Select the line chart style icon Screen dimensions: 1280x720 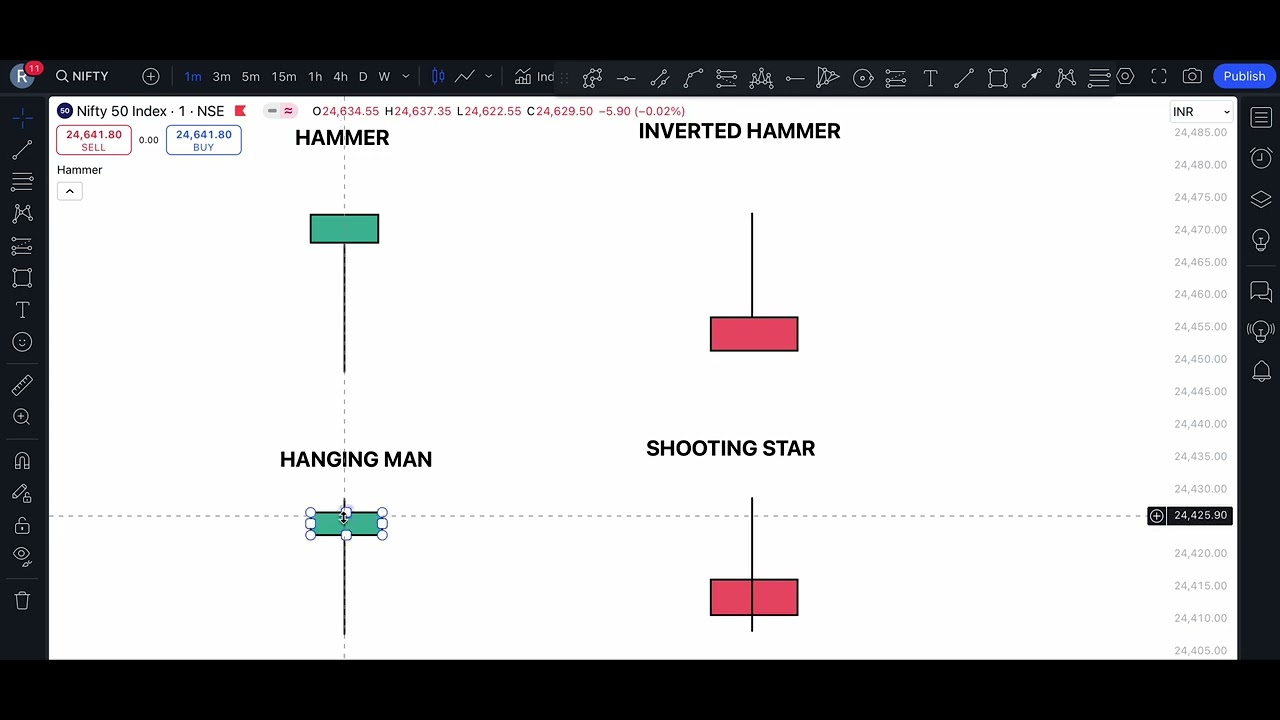pos(465,76)
